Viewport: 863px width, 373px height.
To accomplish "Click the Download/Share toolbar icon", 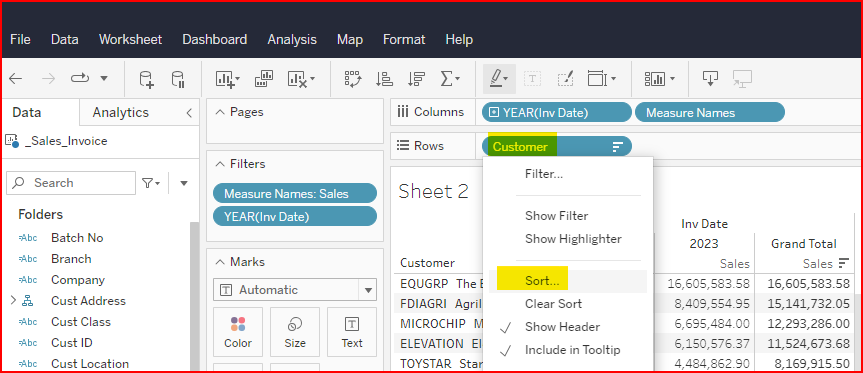I will coord(711,79).
